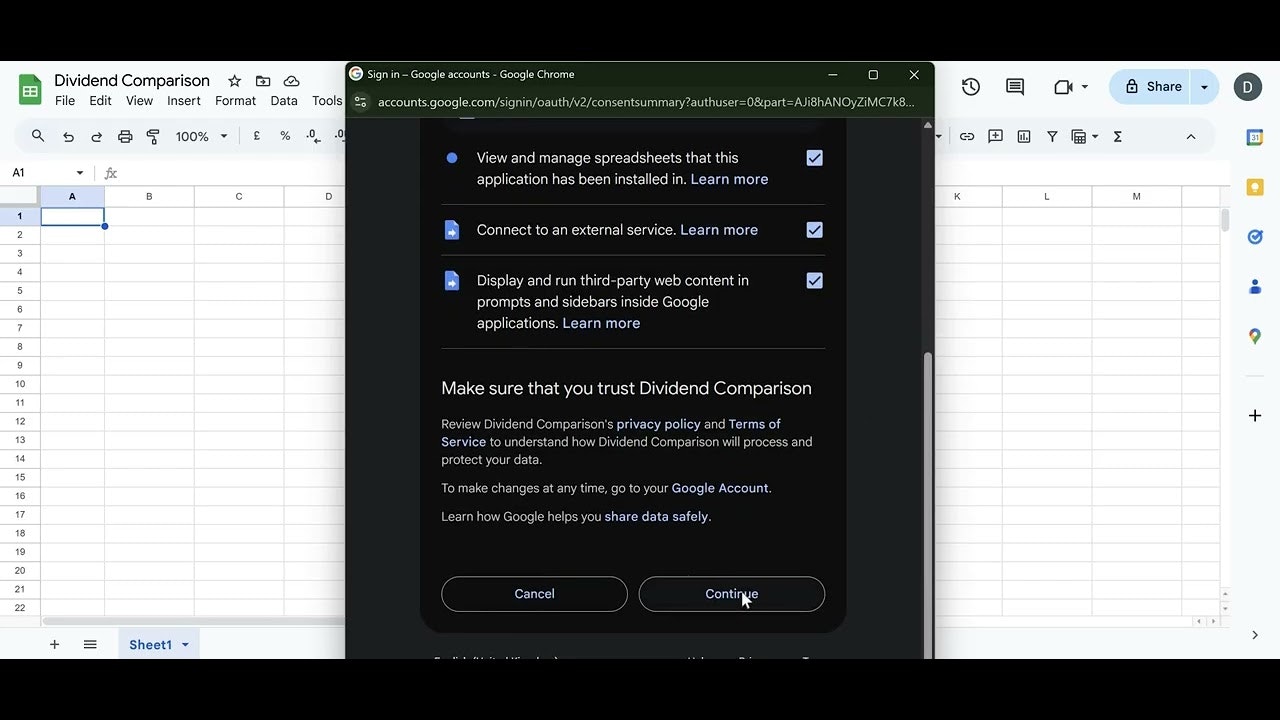The image size is (1280, 720).
Task: Format as currency with the £ icon
Action: point(257,136)
